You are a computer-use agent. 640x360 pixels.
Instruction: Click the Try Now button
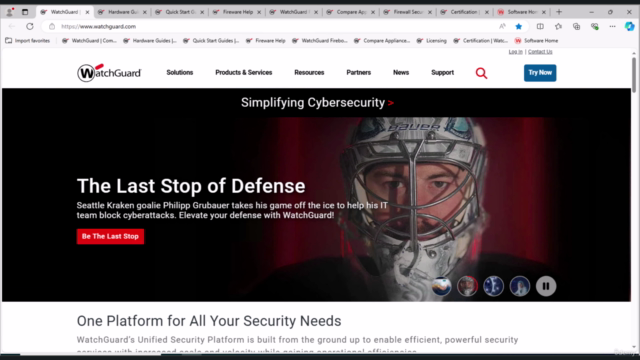(x=540, y=73)
